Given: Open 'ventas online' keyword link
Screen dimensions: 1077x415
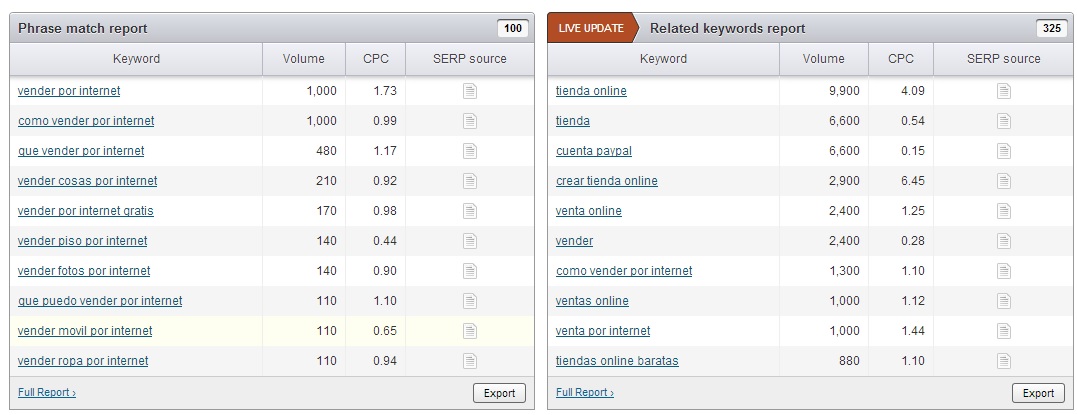Looking at the screenshot, I should (592, 300).
